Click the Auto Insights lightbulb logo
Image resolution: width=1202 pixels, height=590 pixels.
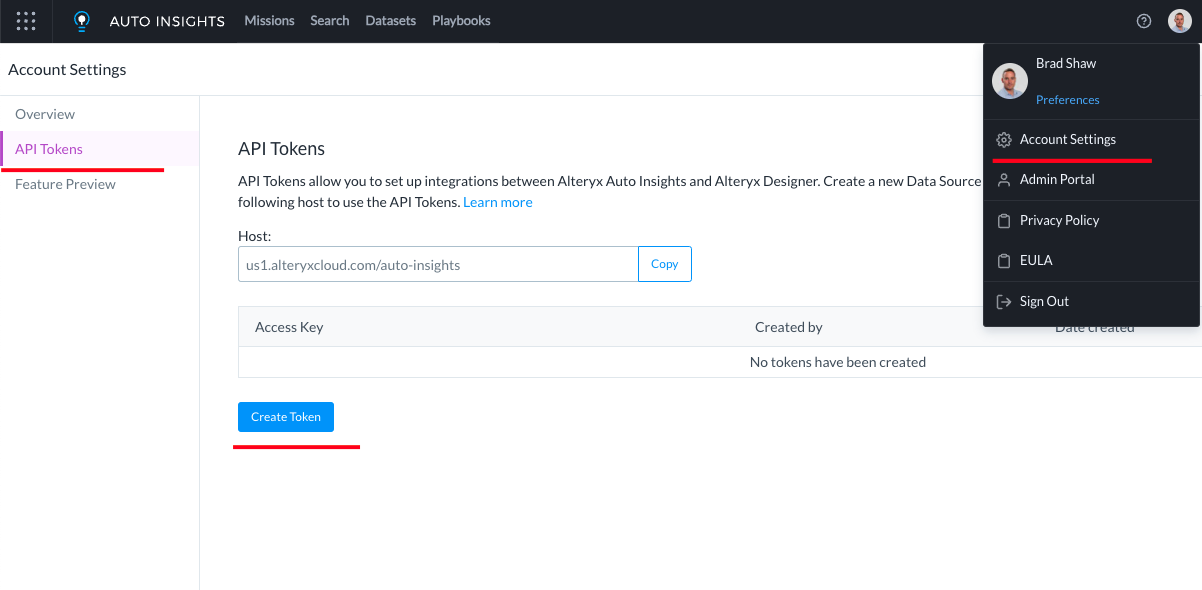tap(82, 21)
